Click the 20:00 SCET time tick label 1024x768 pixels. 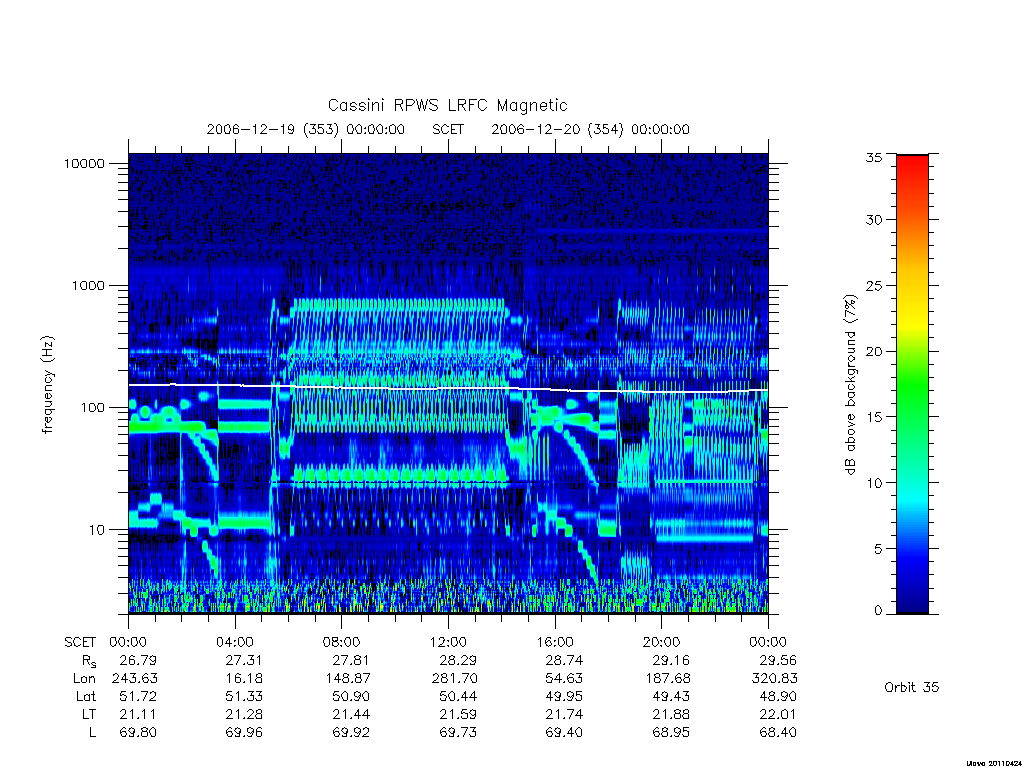662,642
